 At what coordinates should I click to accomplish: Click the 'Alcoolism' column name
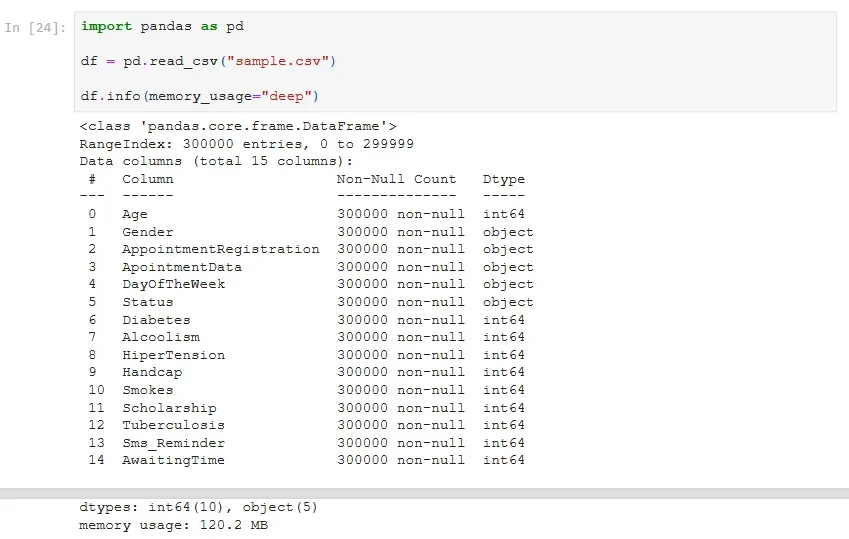pos(161,337)
